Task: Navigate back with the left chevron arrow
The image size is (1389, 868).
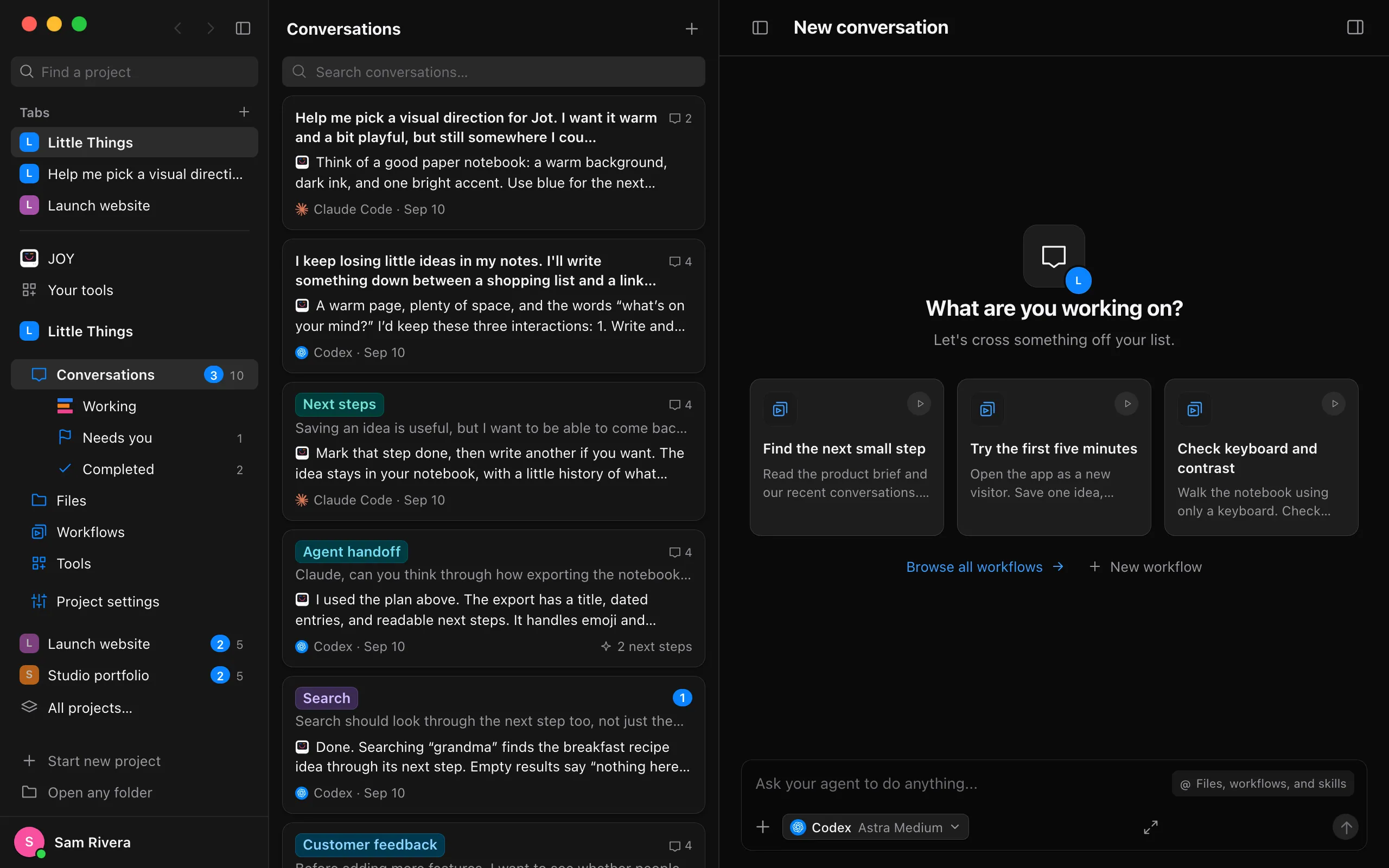Action: click(178, 28)
